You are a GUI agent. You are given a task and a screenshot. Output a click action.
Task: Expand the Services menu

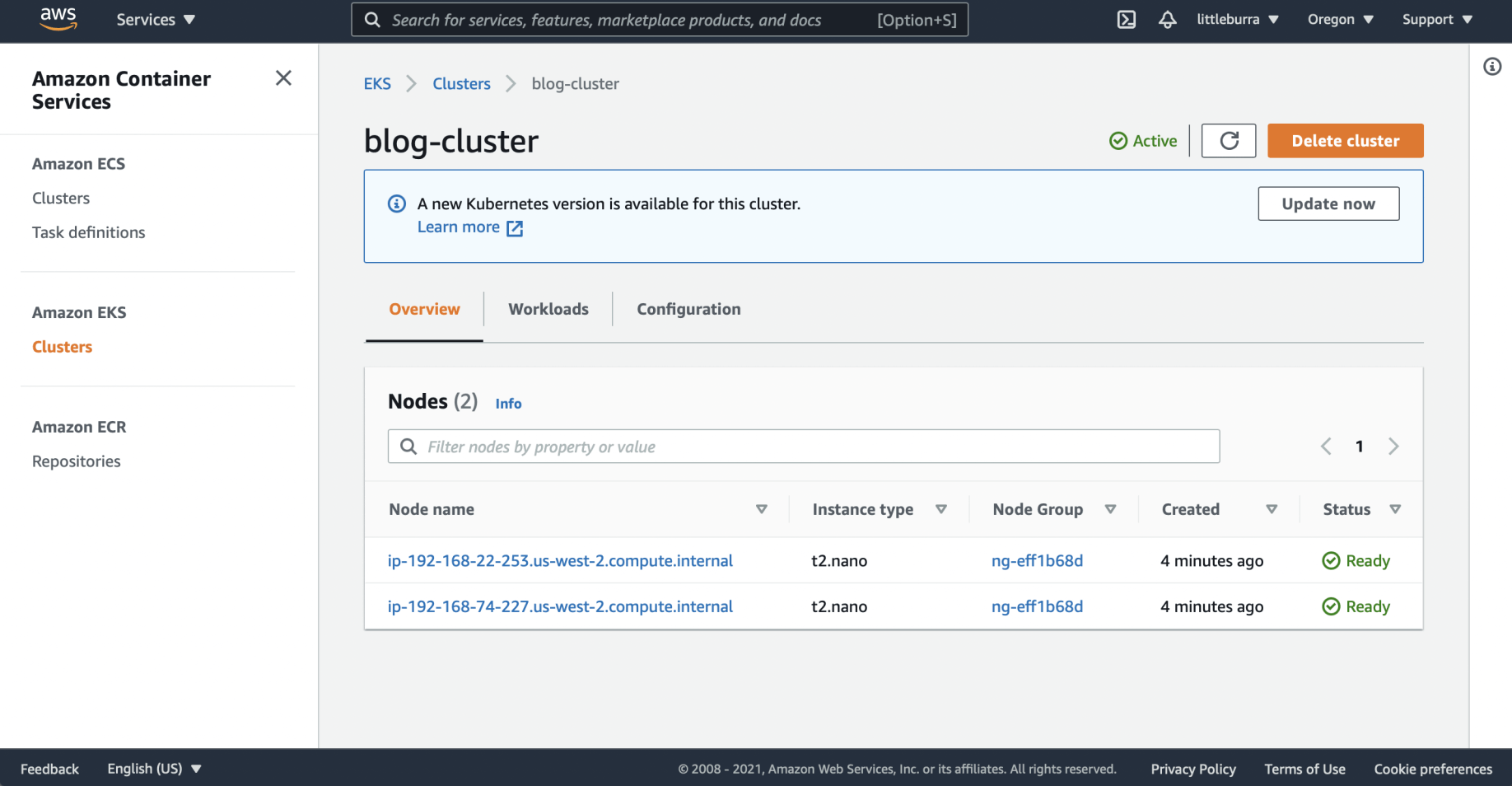(156, 20)
